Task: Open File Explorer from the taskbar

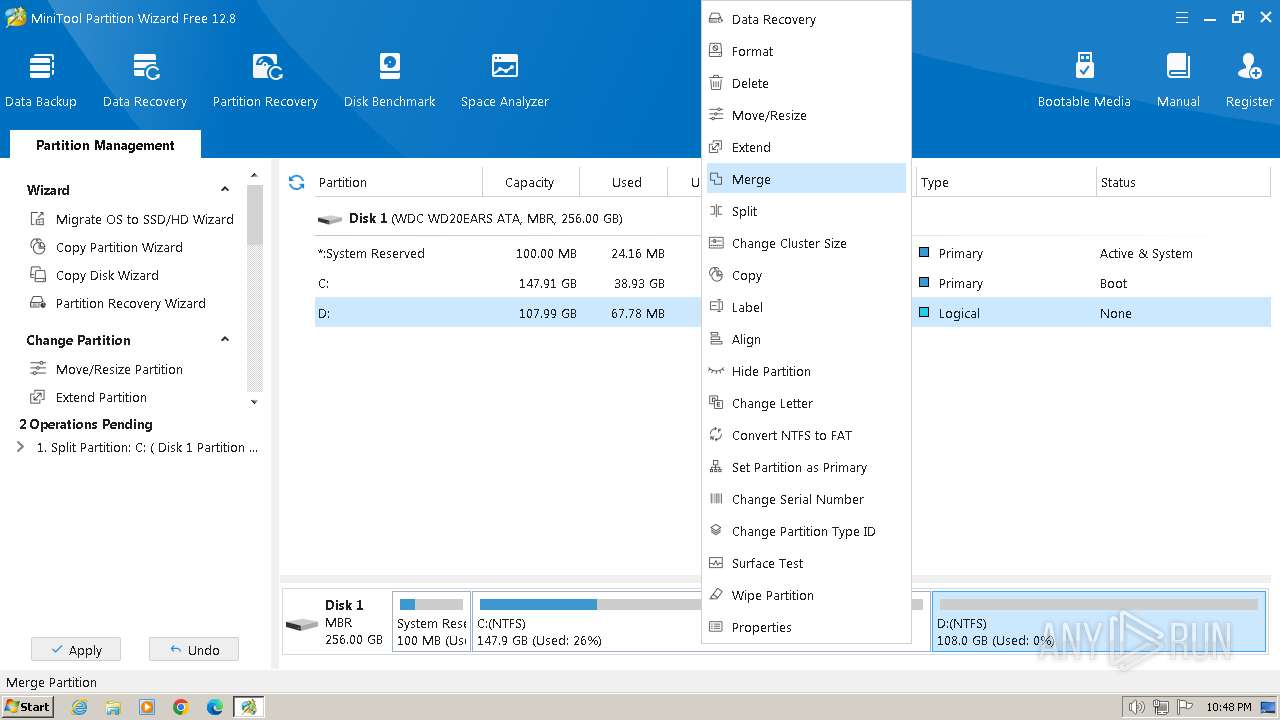Action: point(113,707)
